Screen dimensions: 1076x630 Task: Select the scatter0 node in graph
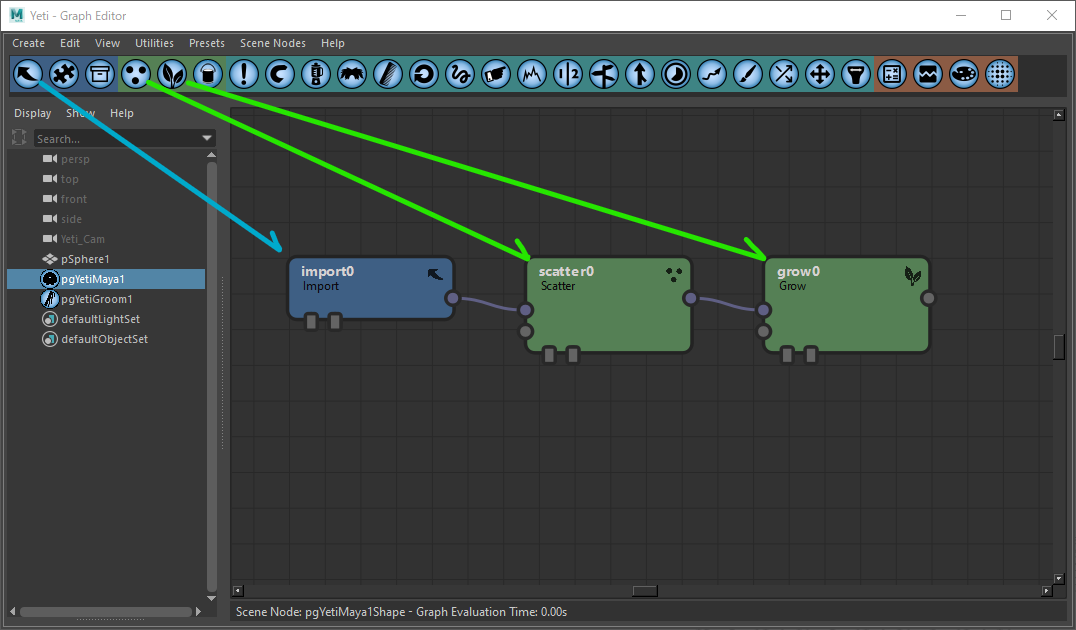608,305
